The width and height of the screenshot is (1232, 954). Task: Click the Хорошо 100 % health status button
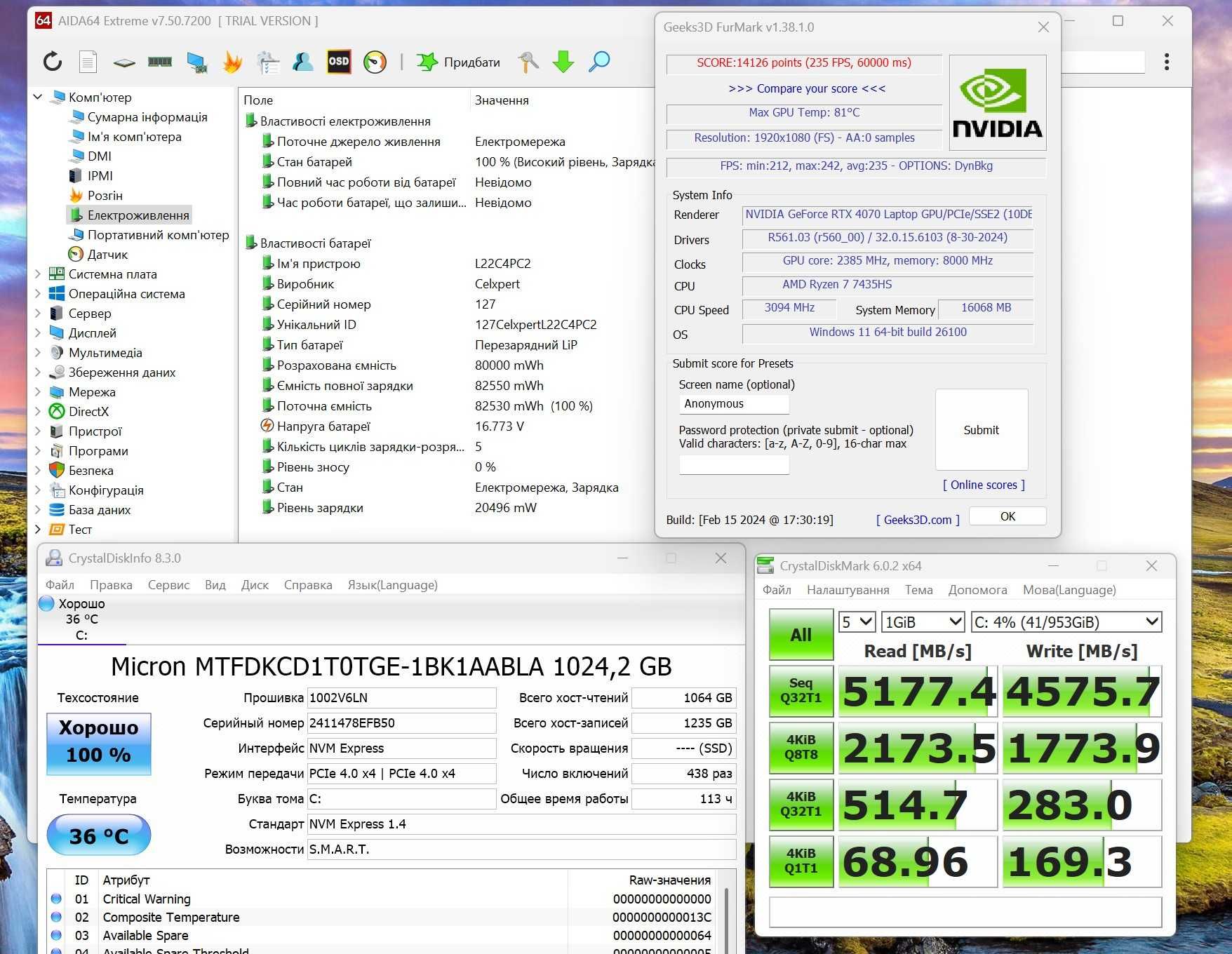99,744
